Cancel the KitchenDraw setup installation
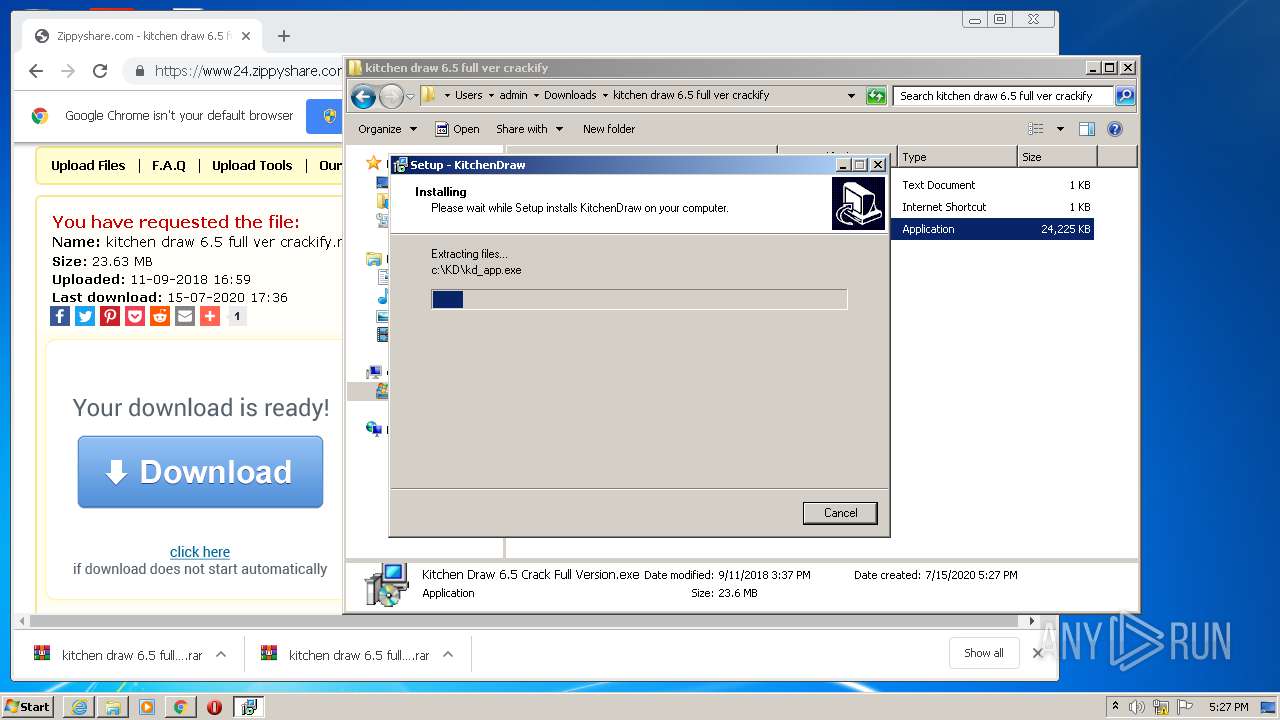 point(840,513)
